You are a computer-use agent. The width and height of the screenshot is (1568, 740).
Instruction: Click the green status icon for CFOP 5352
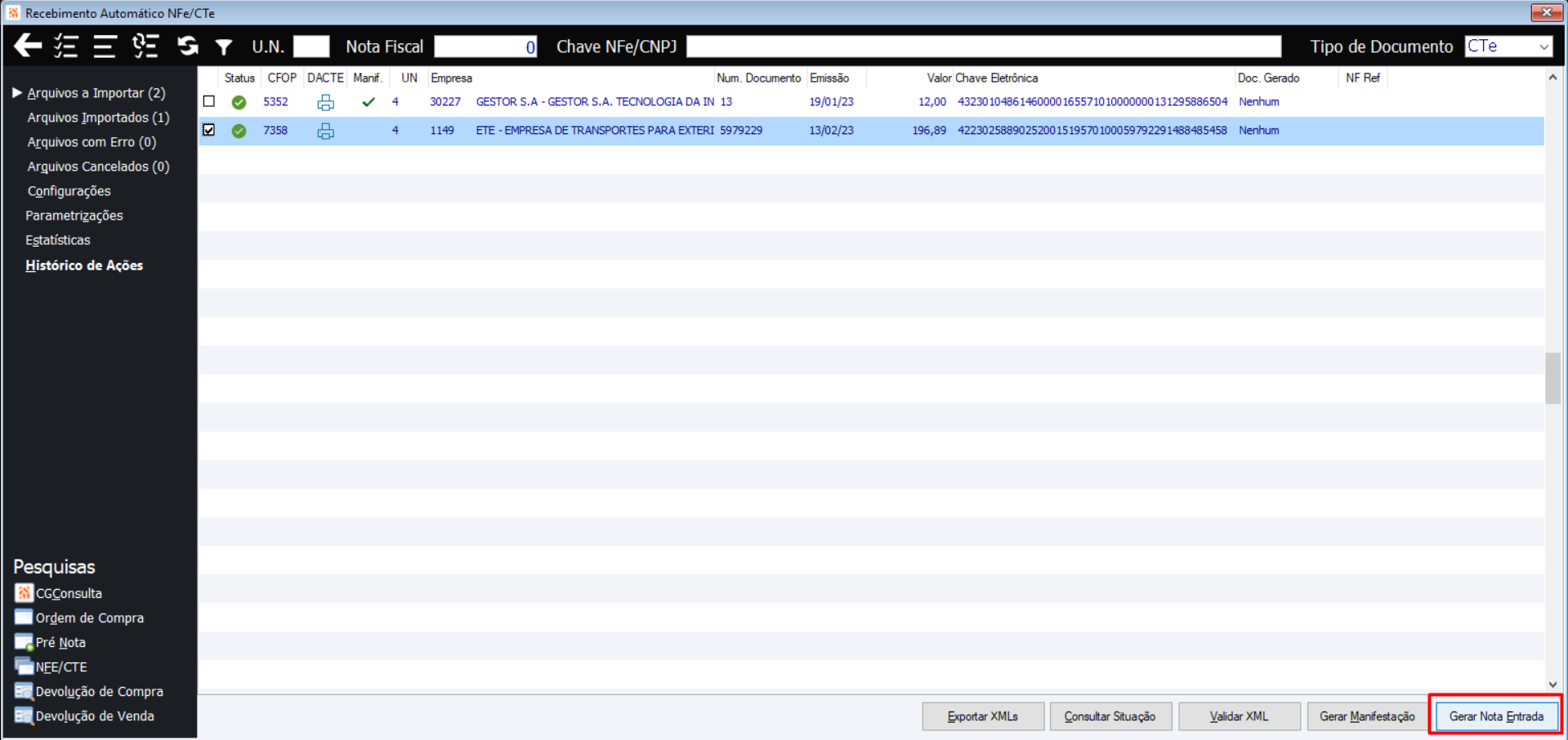[x=239, y=102]
